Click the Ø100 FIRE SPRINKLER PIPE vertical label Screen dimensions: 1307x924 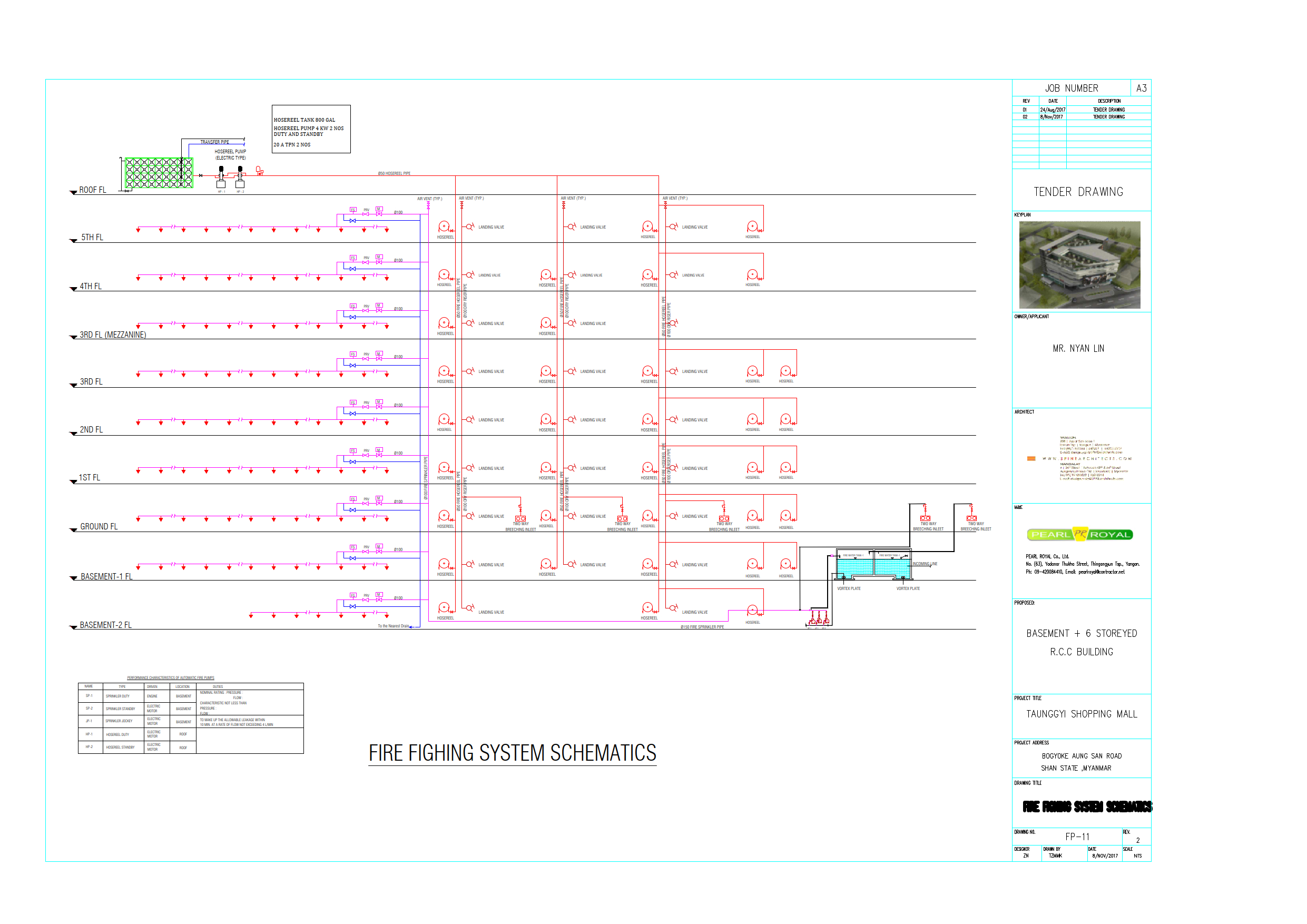[426, 478]
